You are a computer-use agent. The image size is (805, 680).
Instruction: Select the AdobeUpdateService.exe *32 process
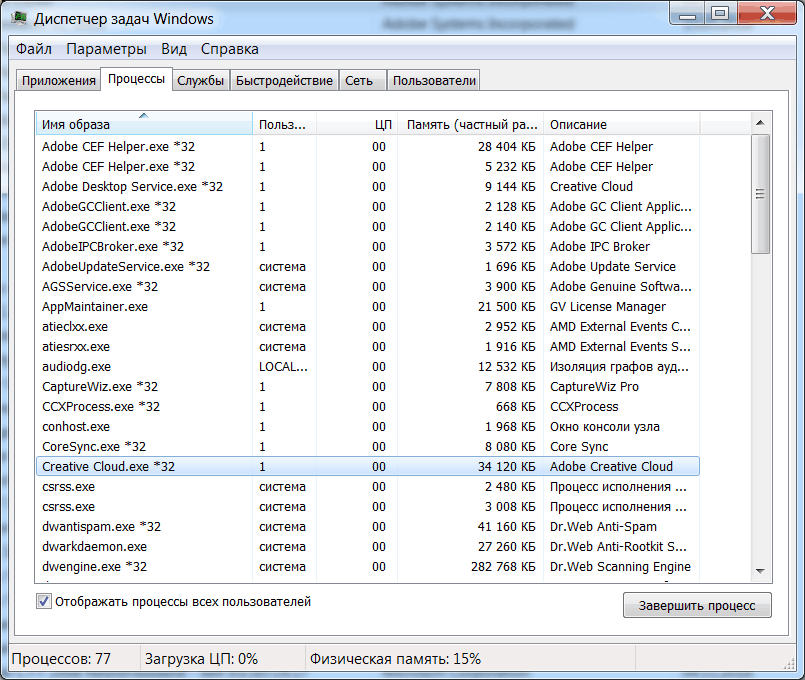pos(368,266)
